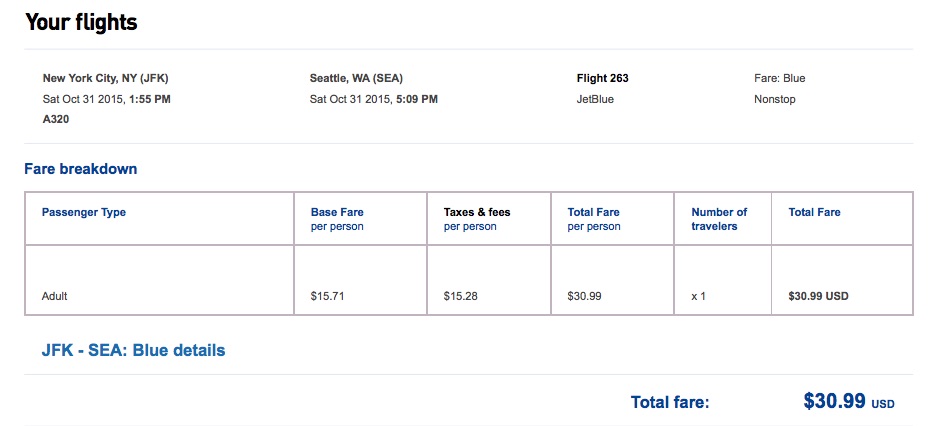This screenshot has height=426, width=933.
Task: Click the Fare breakdown heading
Action: click(x=80, y=169)
